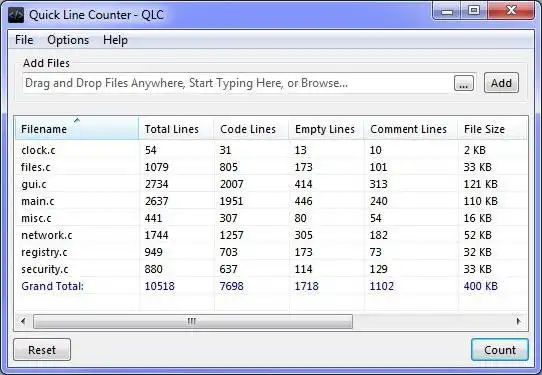Click the 400 KB total size
Viewport: 542px width, 375px height.
(x=480, y=286)
